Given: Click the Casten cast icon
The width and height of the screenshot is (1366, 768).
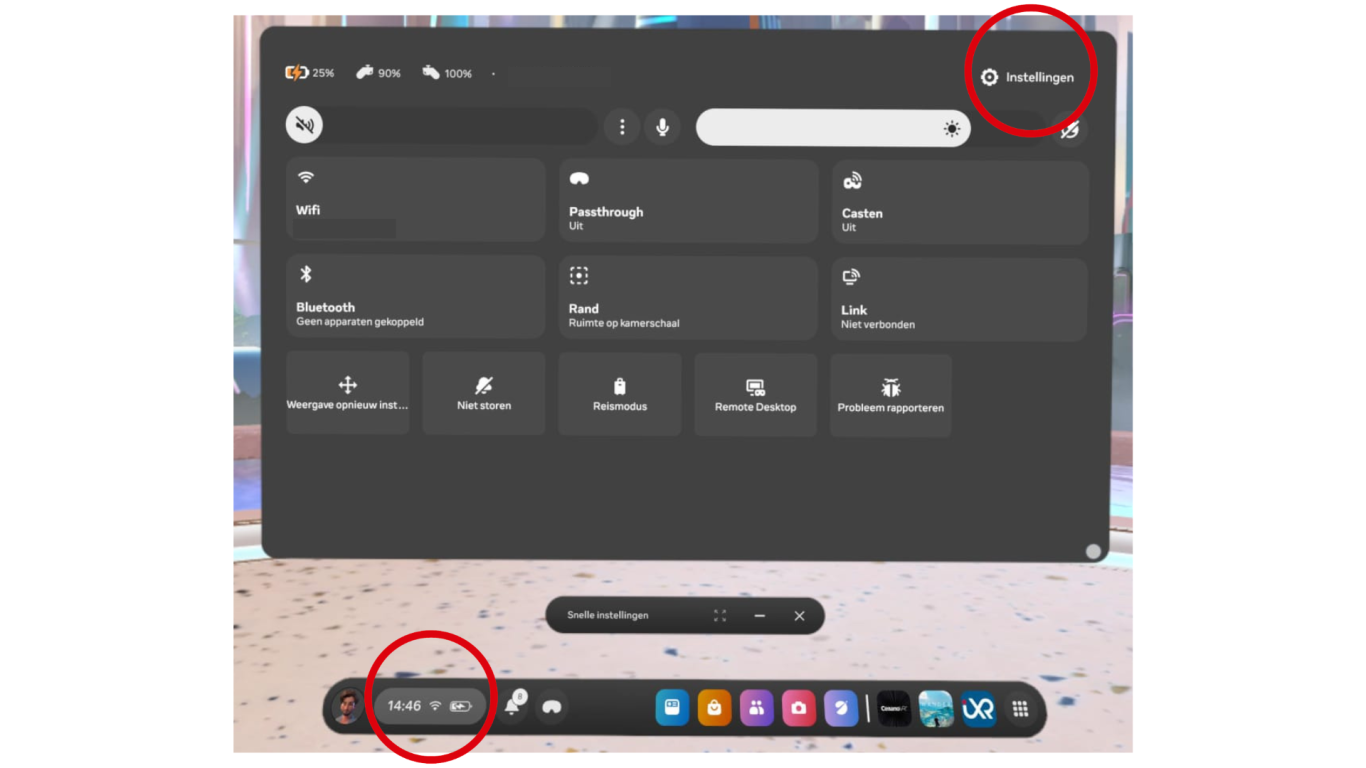Looking at the screenshot, I should [x=852, y=181].
